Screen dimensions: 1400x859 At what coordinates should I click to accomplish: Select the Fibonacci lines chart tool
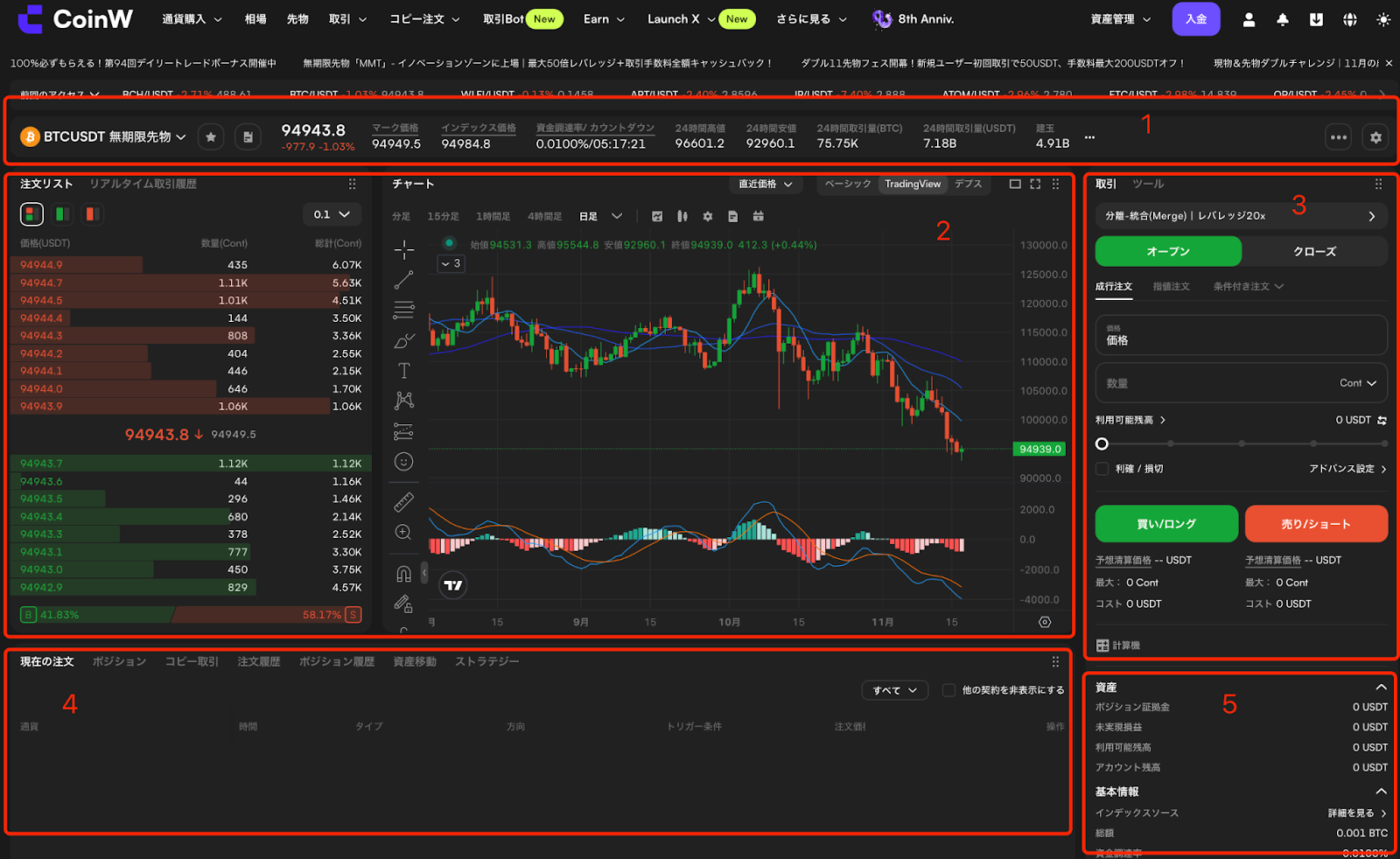pyautogui.click(x=403, y=310)
